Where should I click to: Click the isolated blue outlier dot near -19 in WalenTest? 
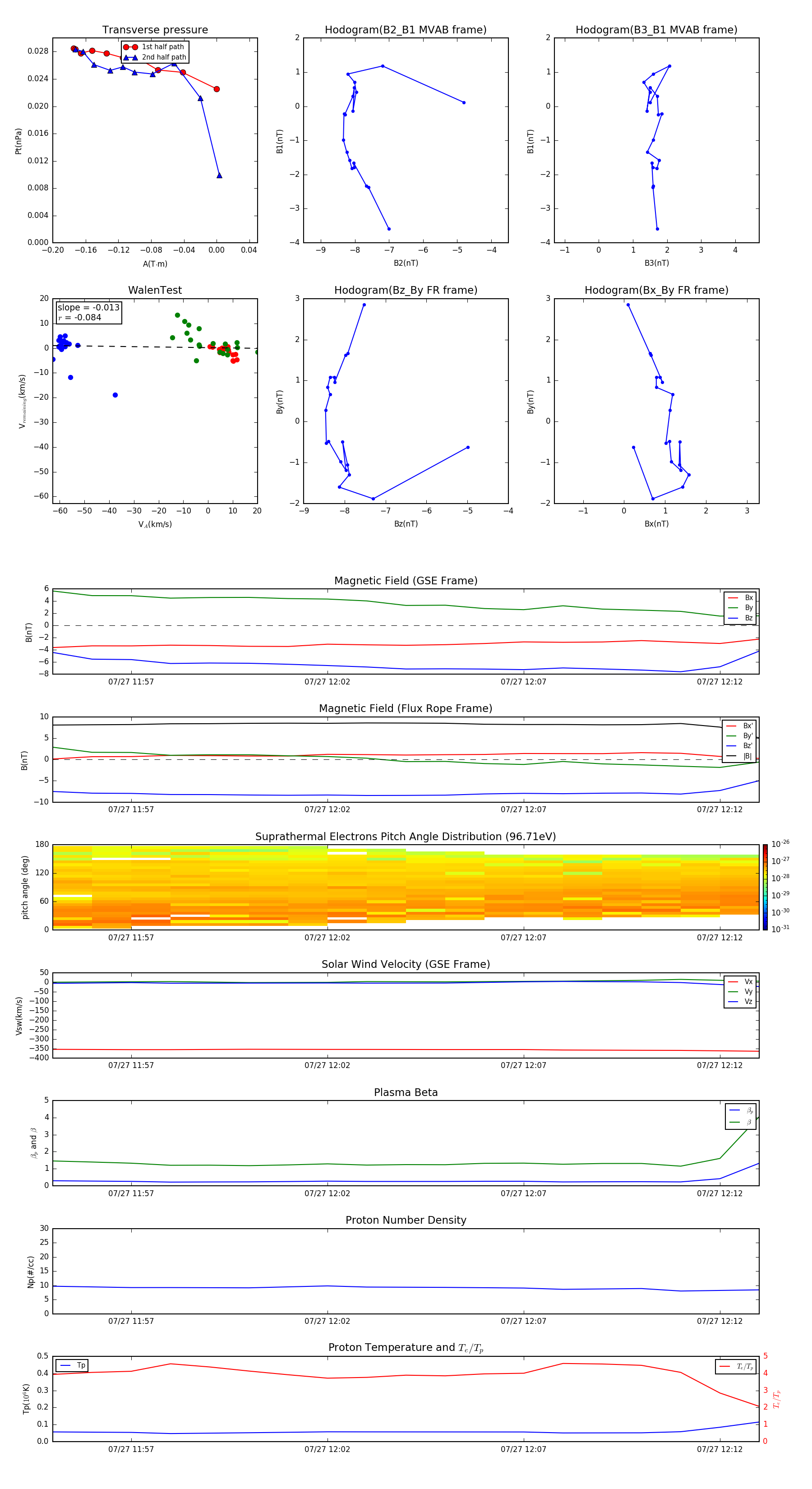point(115,395)
